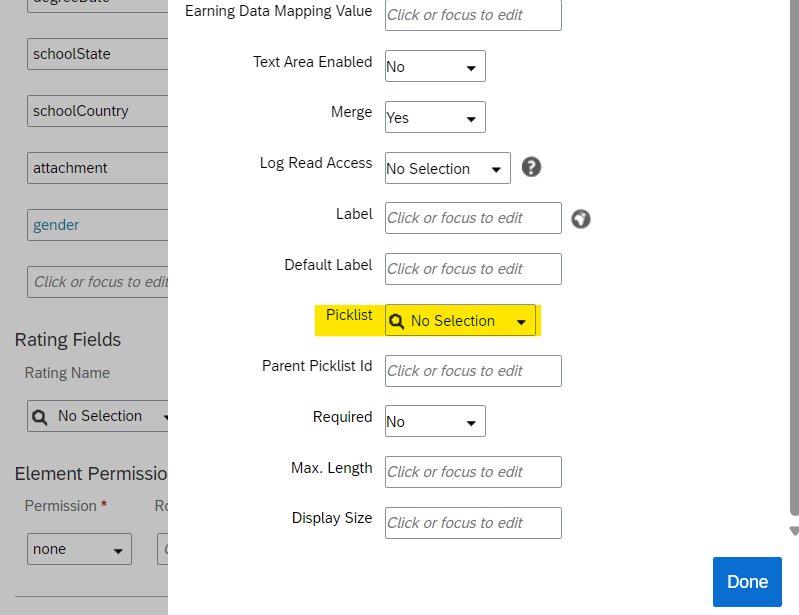799x615 pixels.
Task: Click the Rating Name search magnifier icon
Action: point(40,417)
